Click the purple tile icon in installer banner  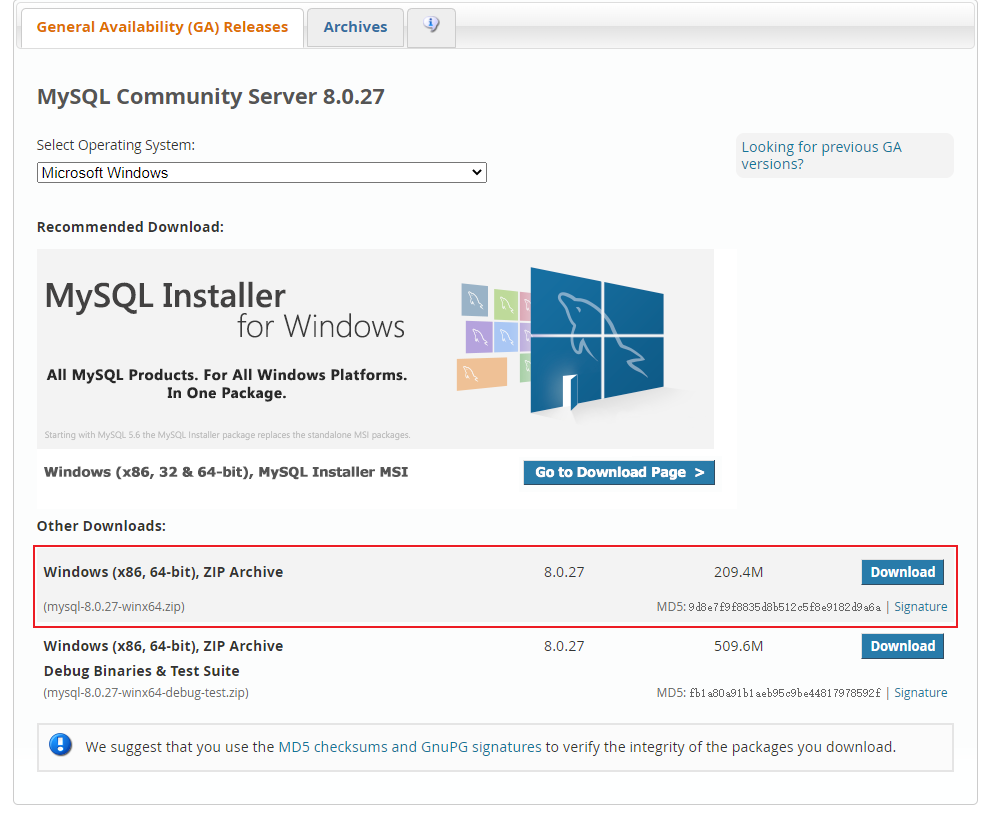click(479, 335)
